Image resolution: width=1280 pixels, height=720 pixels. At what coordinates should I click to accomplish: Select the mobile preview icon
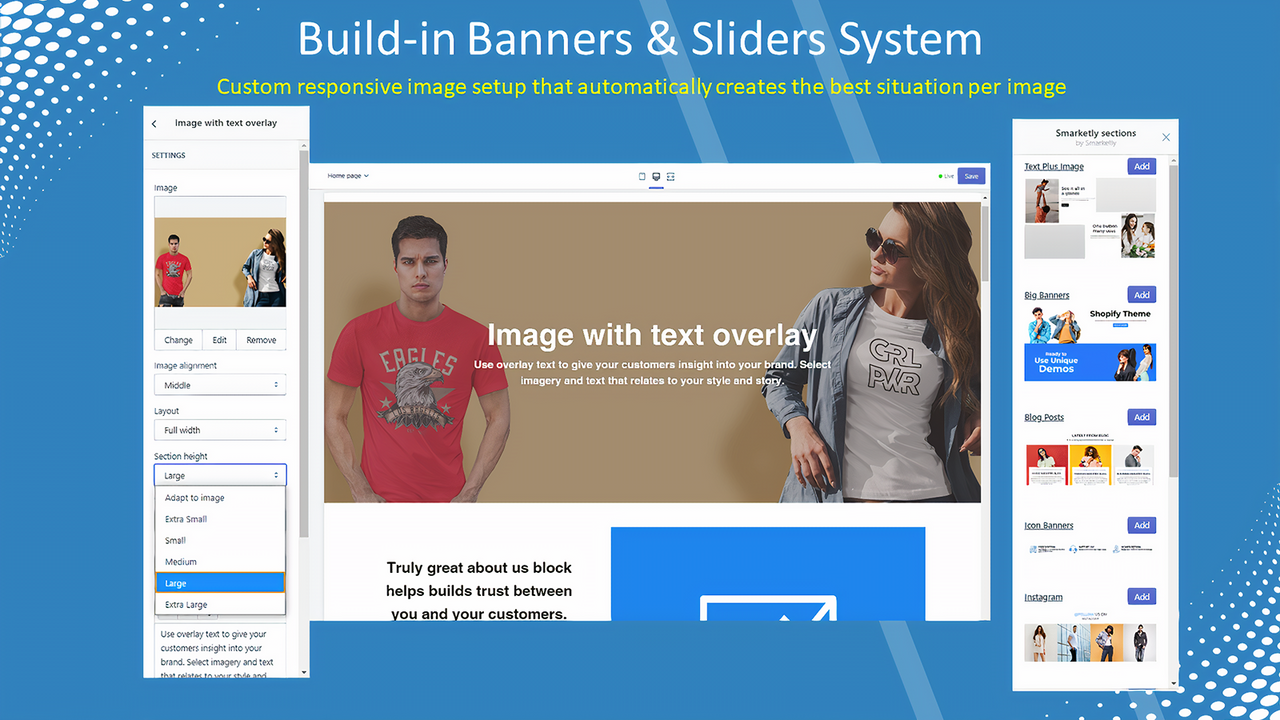pyautogui.click(x=641, y=176)
